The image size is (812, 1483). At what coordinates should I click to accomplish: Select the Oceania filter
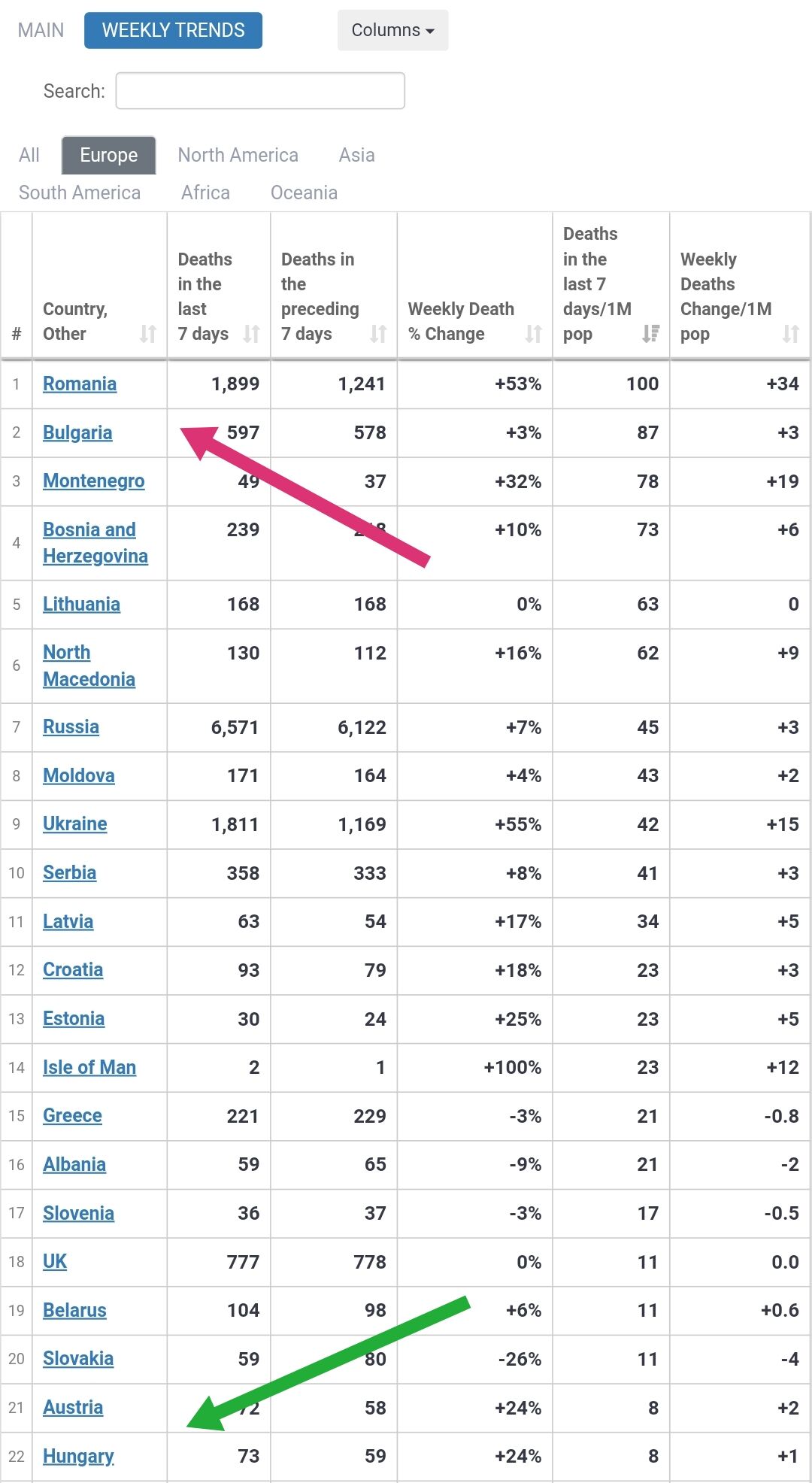[x=304, y=193]
